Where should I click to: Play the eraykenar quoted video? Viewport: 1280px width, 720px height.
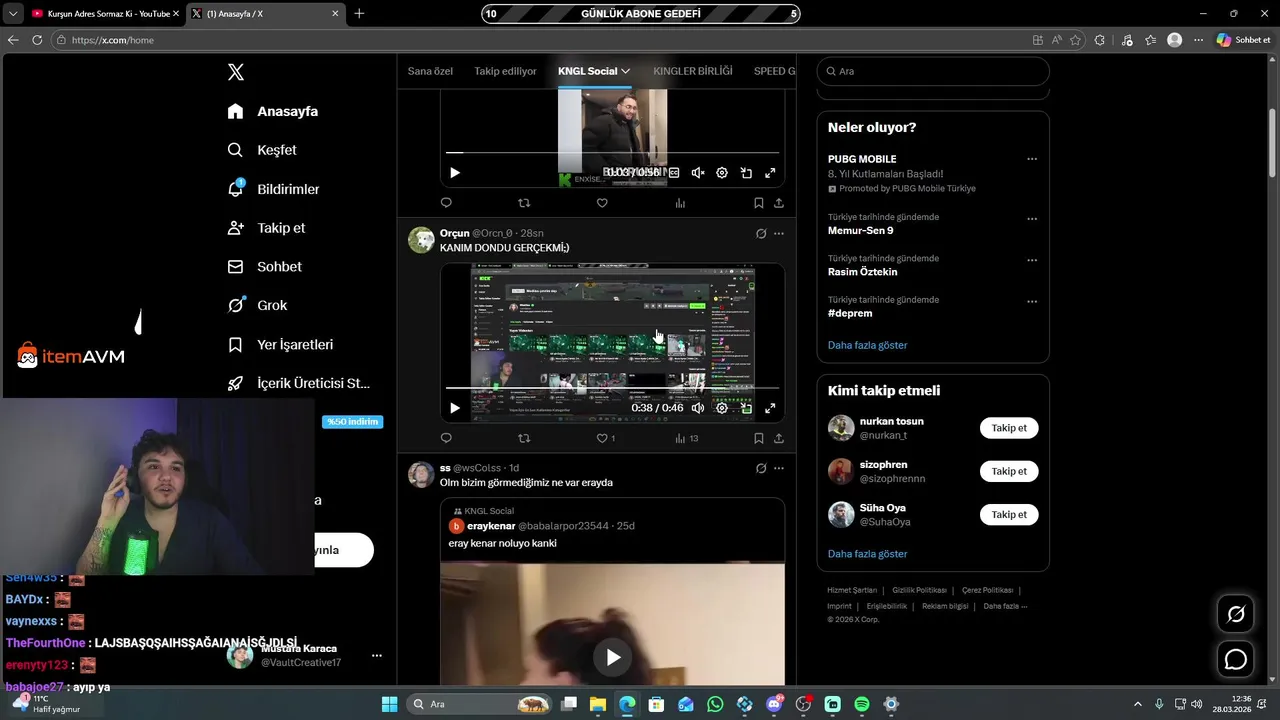pyautogui.click(x=613, y=657)
